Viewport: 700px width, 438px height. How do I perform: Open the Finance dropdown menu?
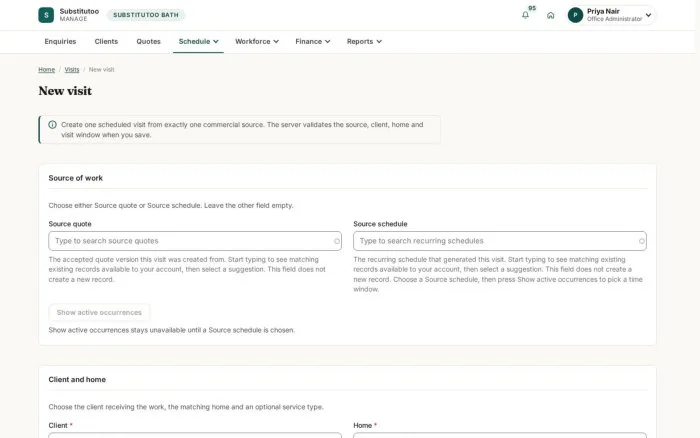312,42
